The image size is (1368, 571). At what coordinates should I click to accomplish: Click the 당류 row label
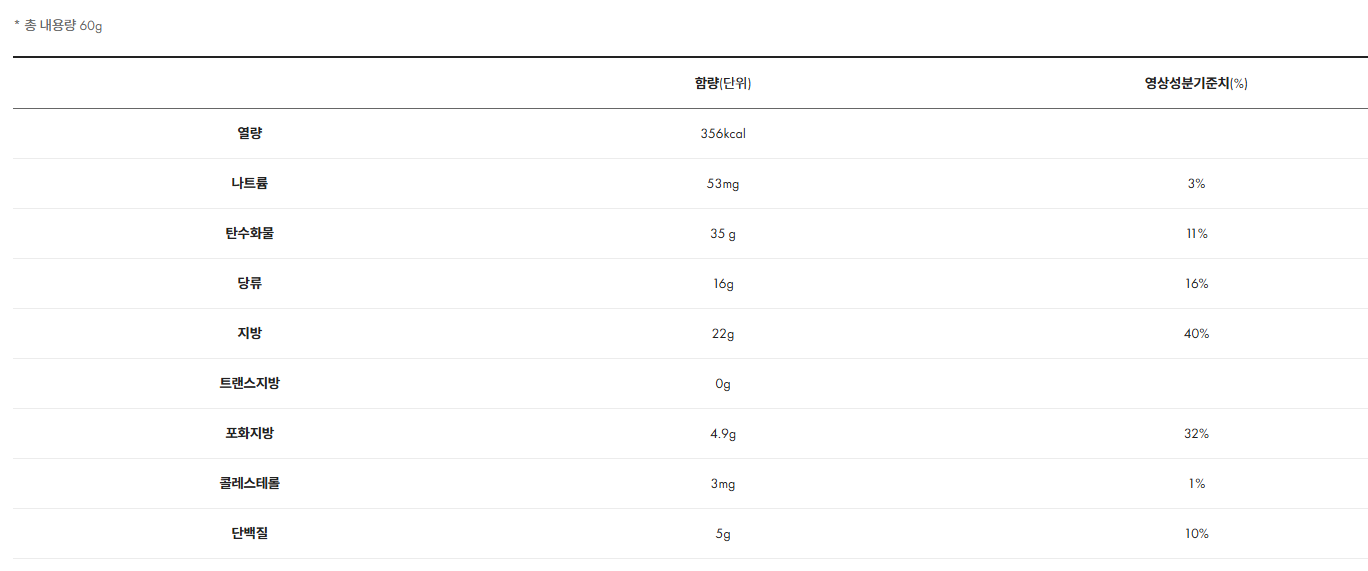(x=249, y=283)
